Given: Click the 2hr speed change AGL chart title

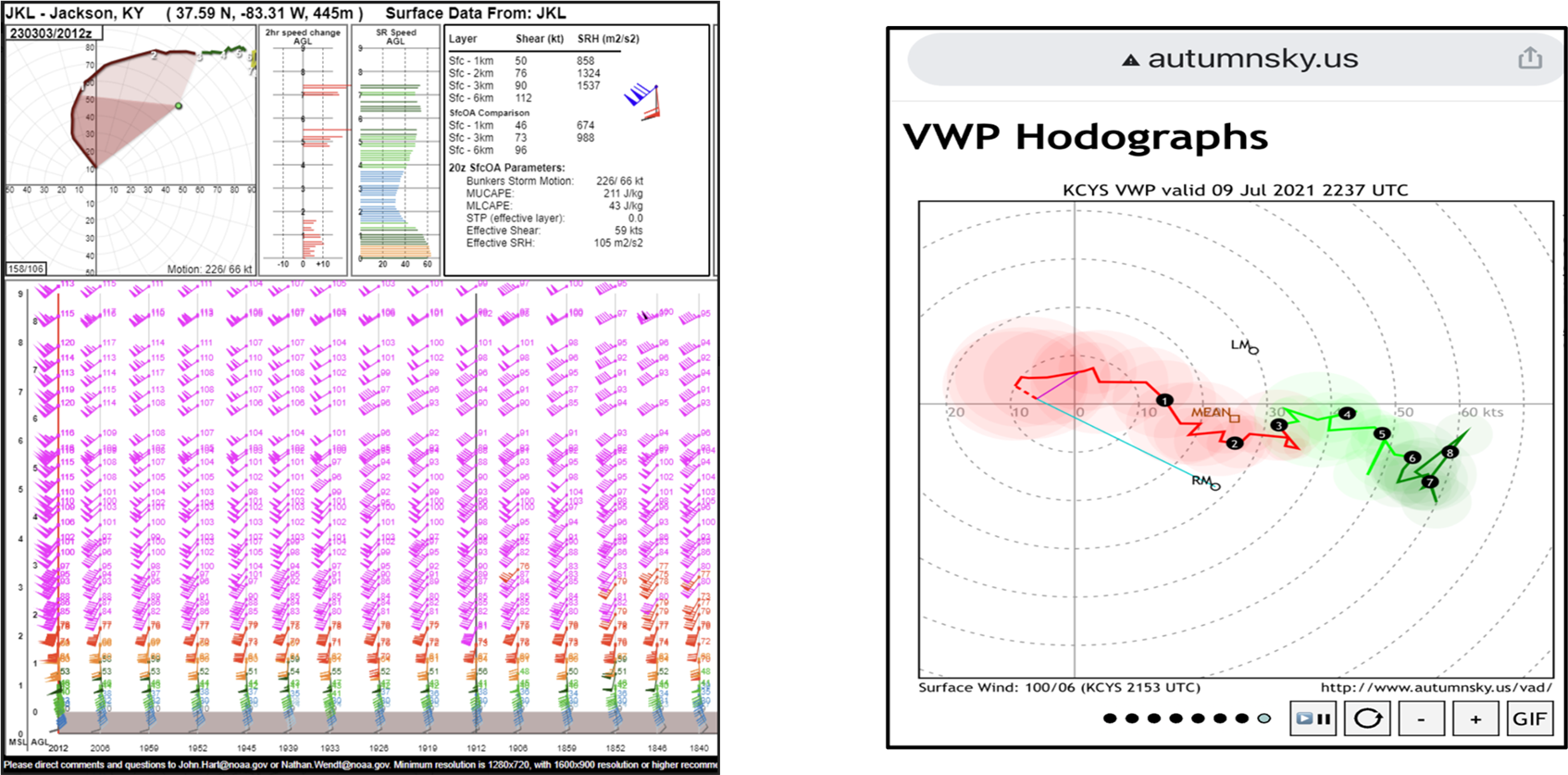Looking at the screenshot, I should point(303,36).
